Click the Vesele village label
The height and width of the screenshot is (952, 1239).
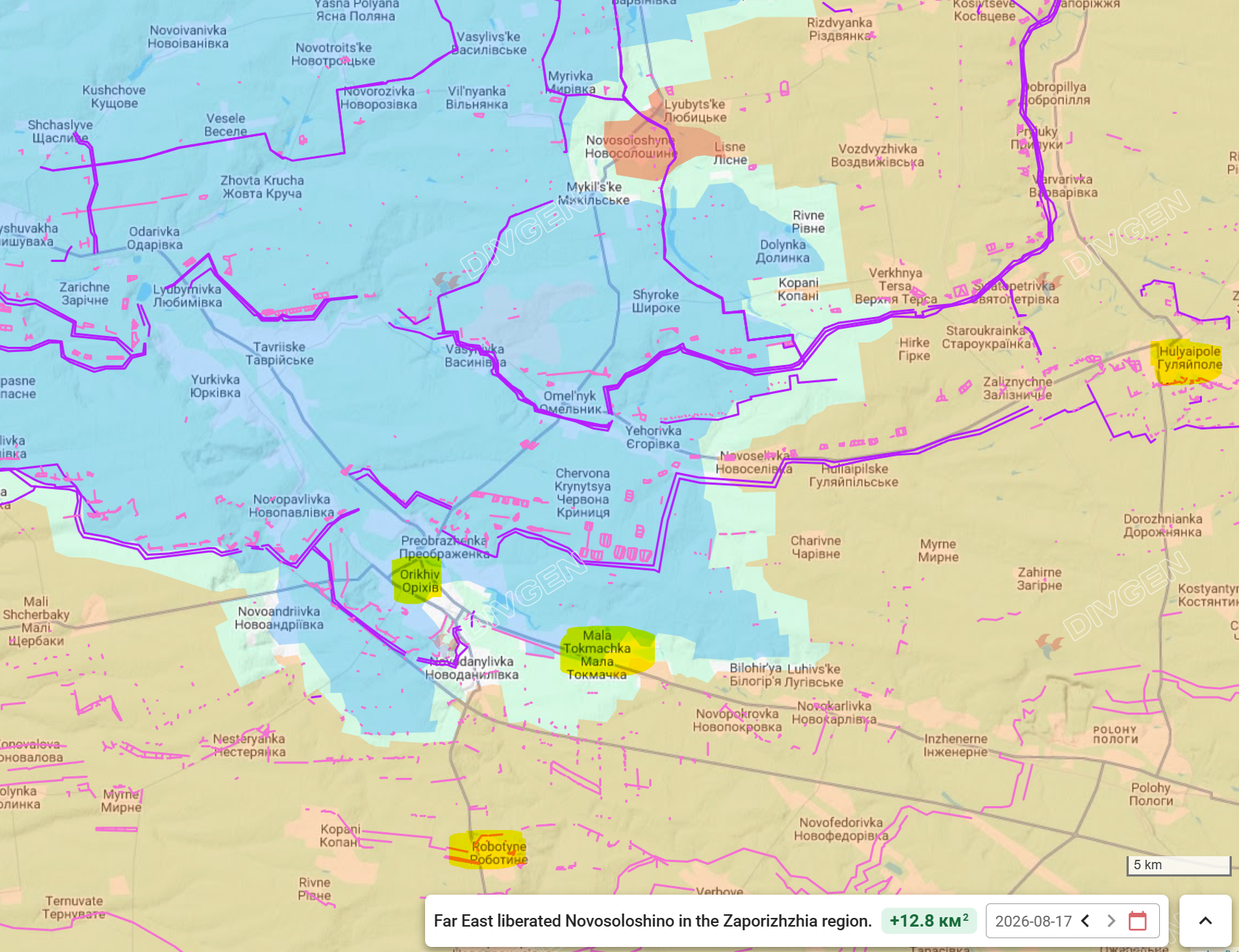coord(226,125)
